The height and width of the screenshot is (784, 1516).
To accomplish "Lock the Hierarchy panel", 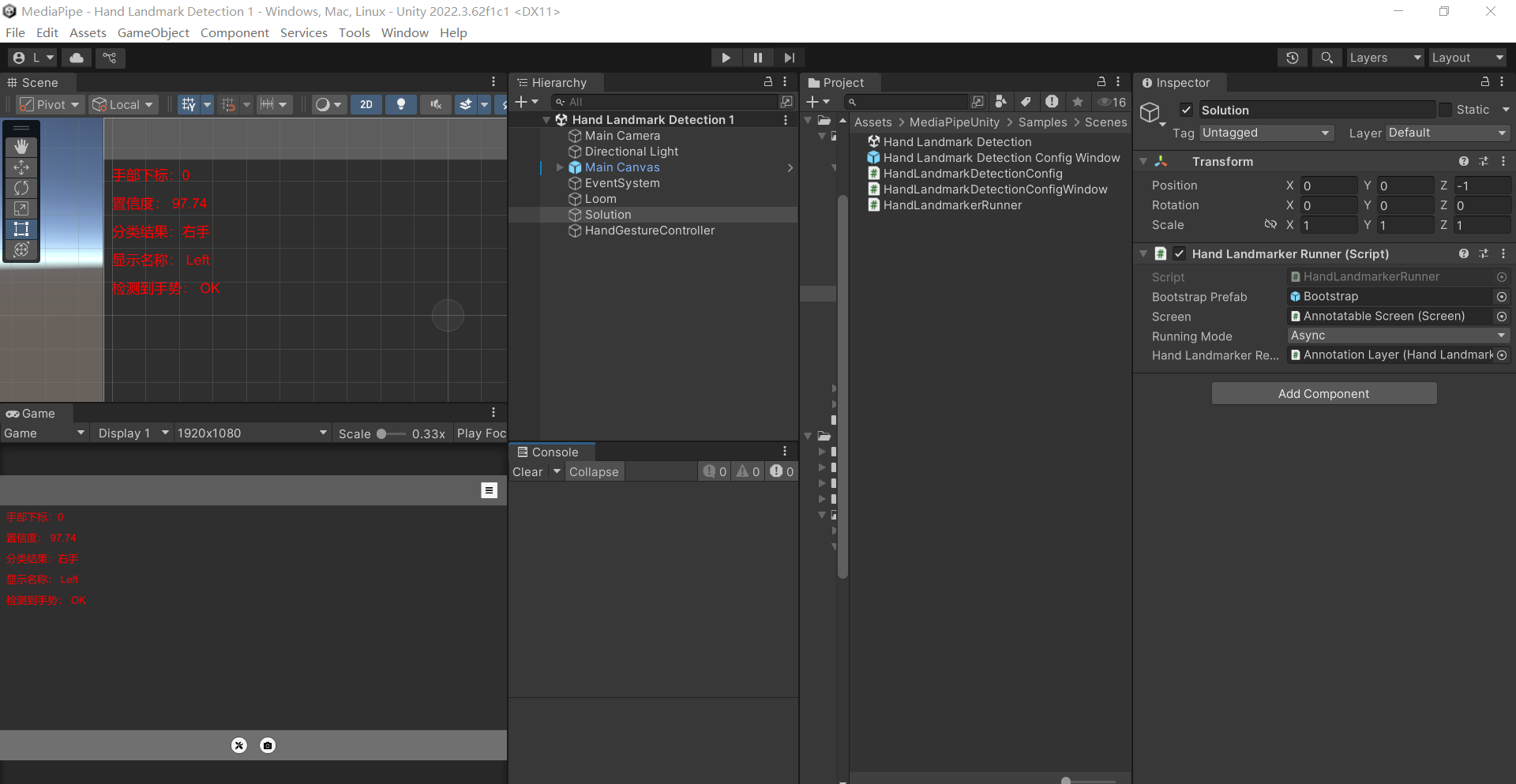I will (768, 82).
